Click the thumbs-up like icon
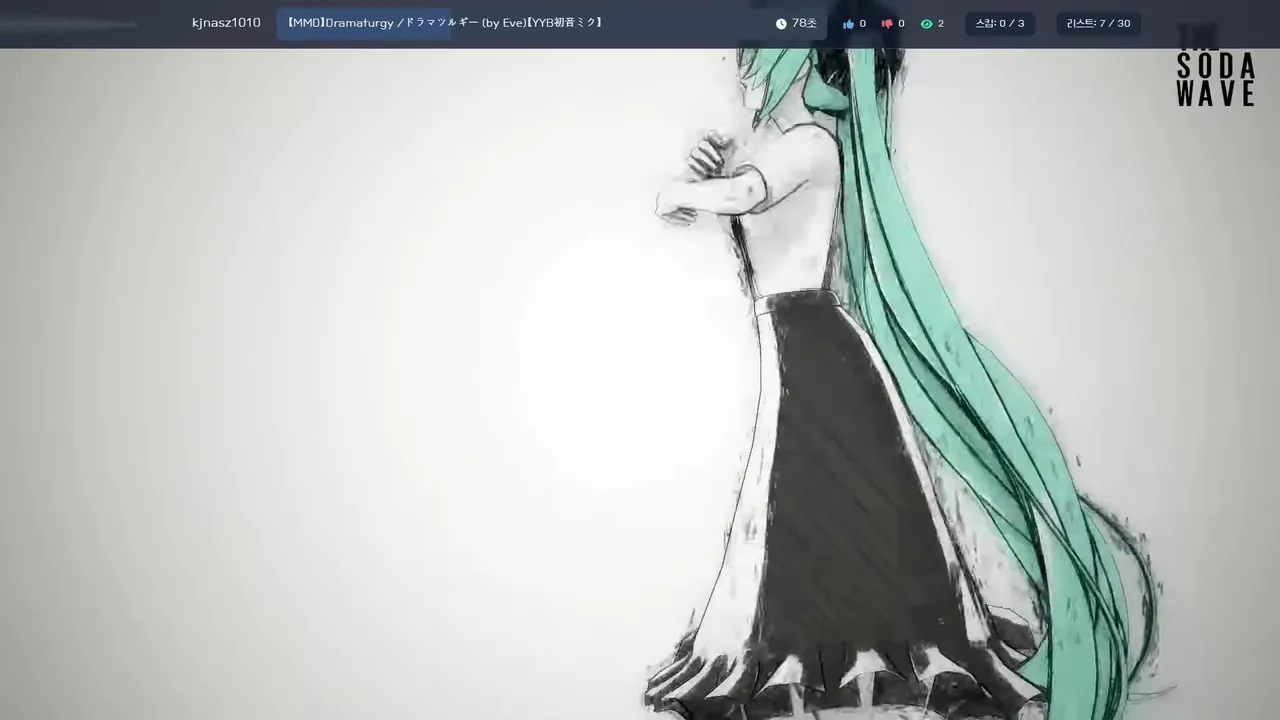1280x720 pixels. [848, 24]
